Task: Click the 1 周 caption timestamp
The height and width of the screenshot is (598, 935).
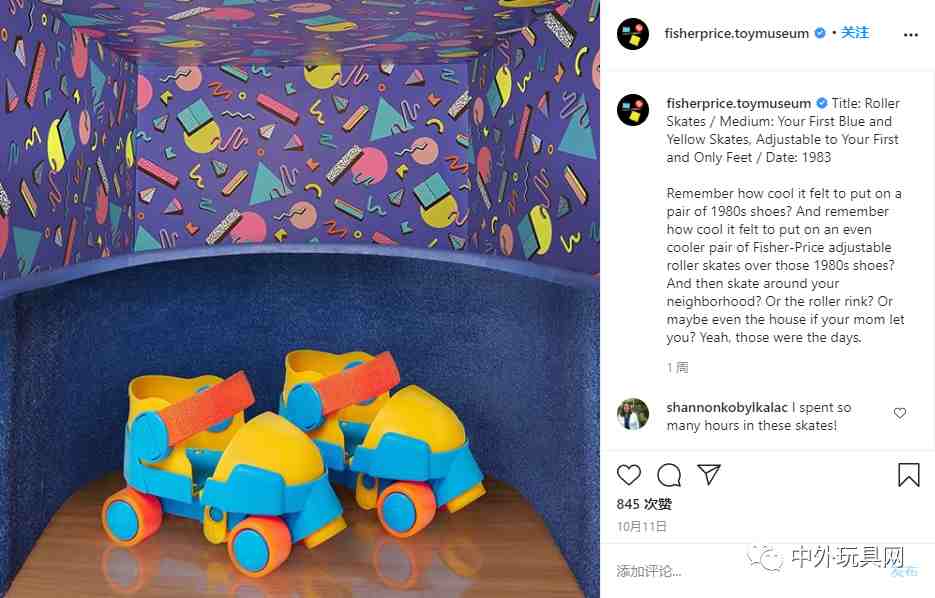Action: coord(677,367)
